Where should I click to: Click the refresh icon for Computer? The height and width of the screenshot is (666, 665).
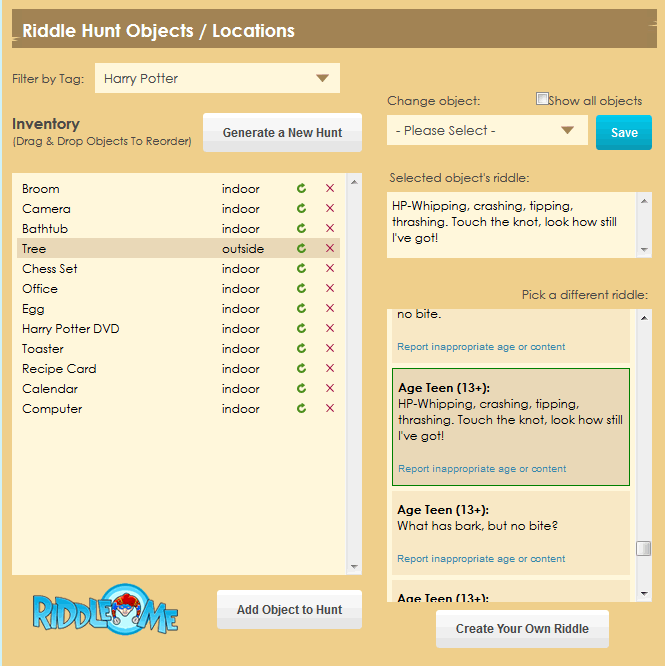pos(301,409)
